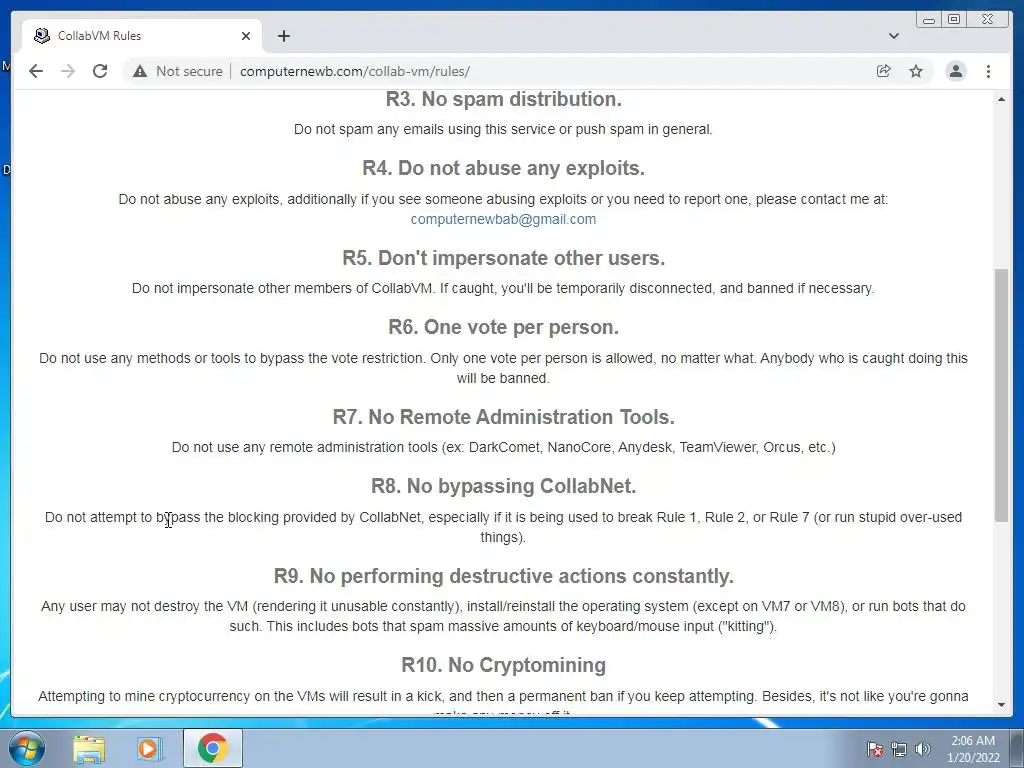The width and height of the screenshot is (1024, 768).
Task: Open the volume speaker tray icon
Action: tap(922, 749)
